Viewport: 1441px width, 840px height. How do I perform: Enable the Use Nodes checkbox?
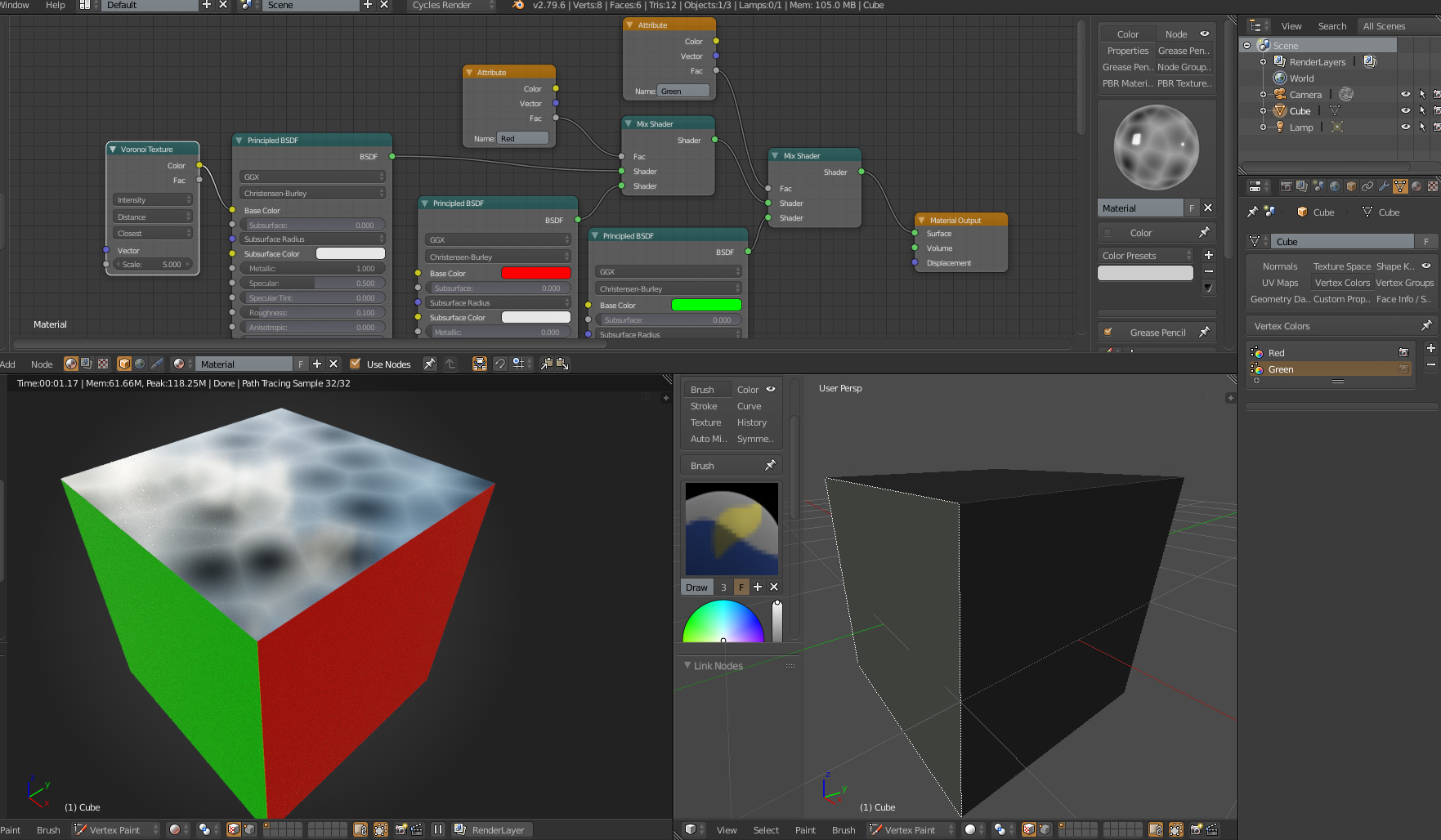tap(355, 364)
